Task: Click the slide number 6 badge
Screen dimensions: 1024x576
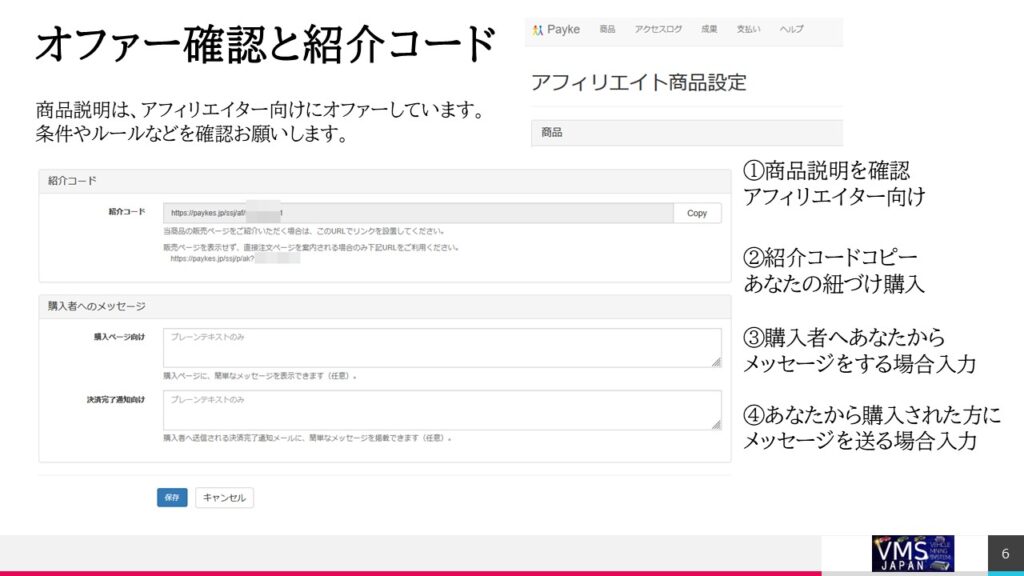Action: (x=1005, y=554)
